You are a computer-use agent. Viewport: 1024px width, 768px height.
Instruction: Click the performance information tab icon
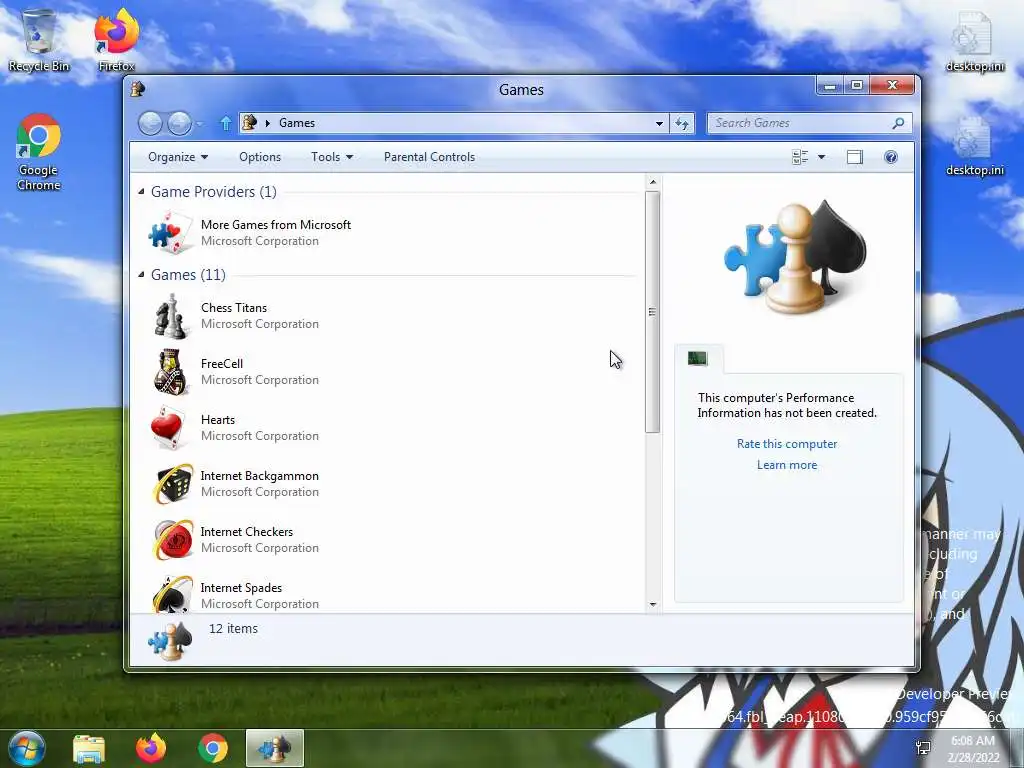click(697, 358)
